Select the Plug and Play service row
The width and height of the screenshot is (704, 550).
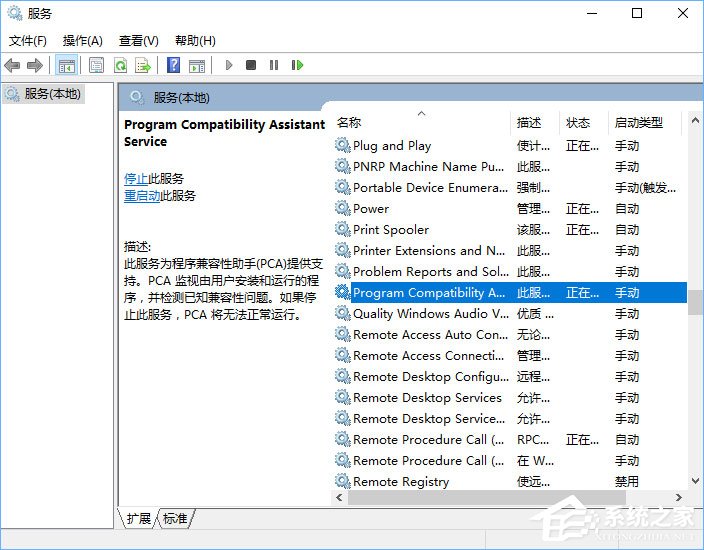pyautogui.click(x=510, y=145)
